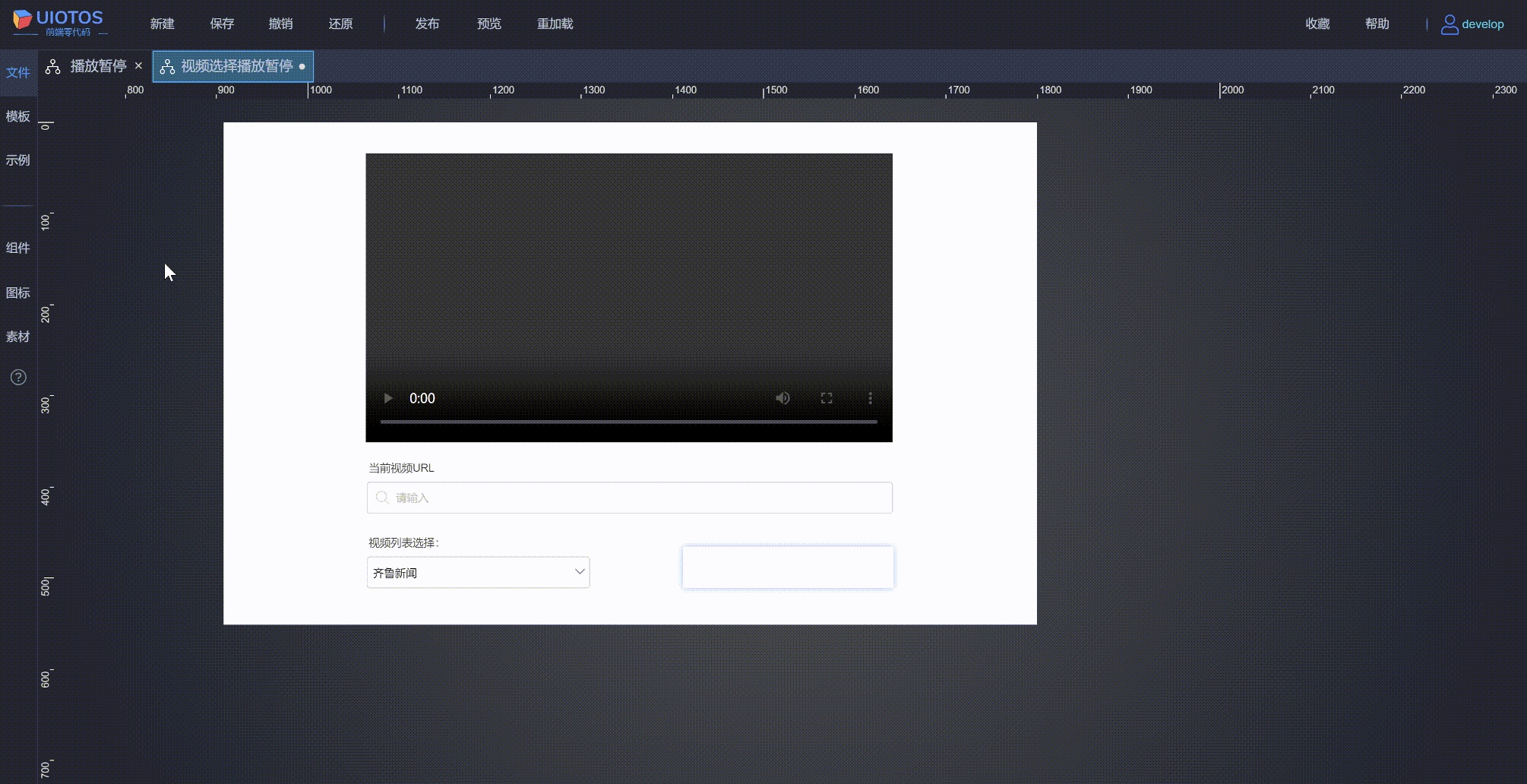Viewport: 1527px width, 784px height.
Task: Click the help question-mark icon in sidebar
Action: point(18,377)
